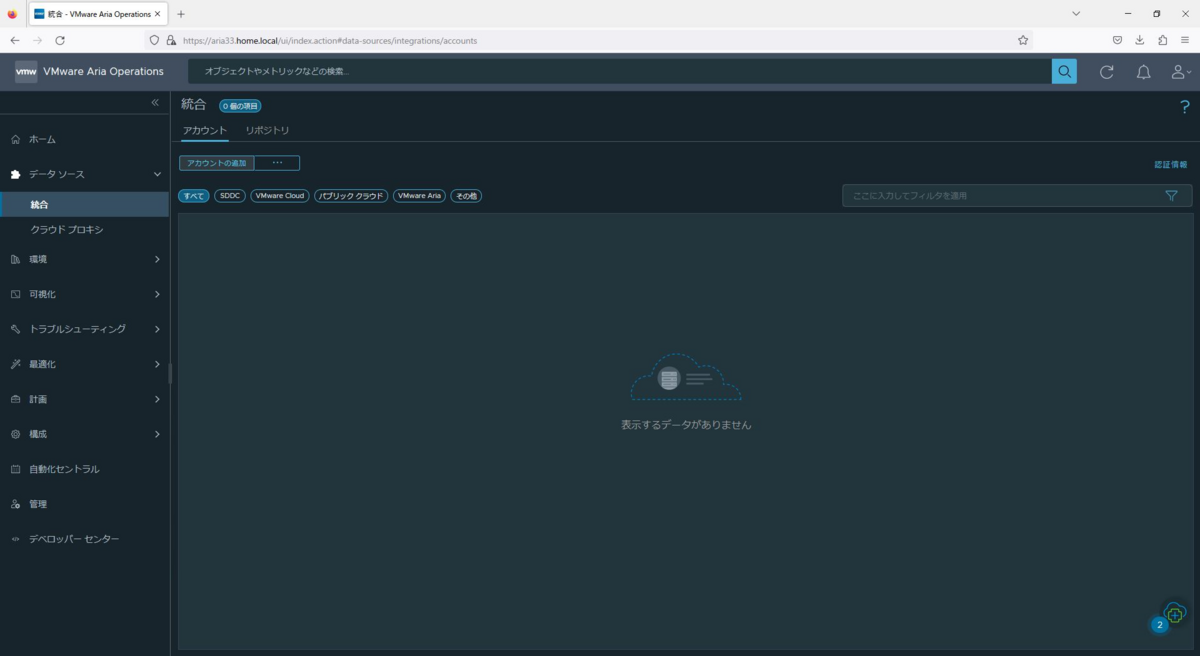Switch to the アカウント tab

[x=205, y=131]
